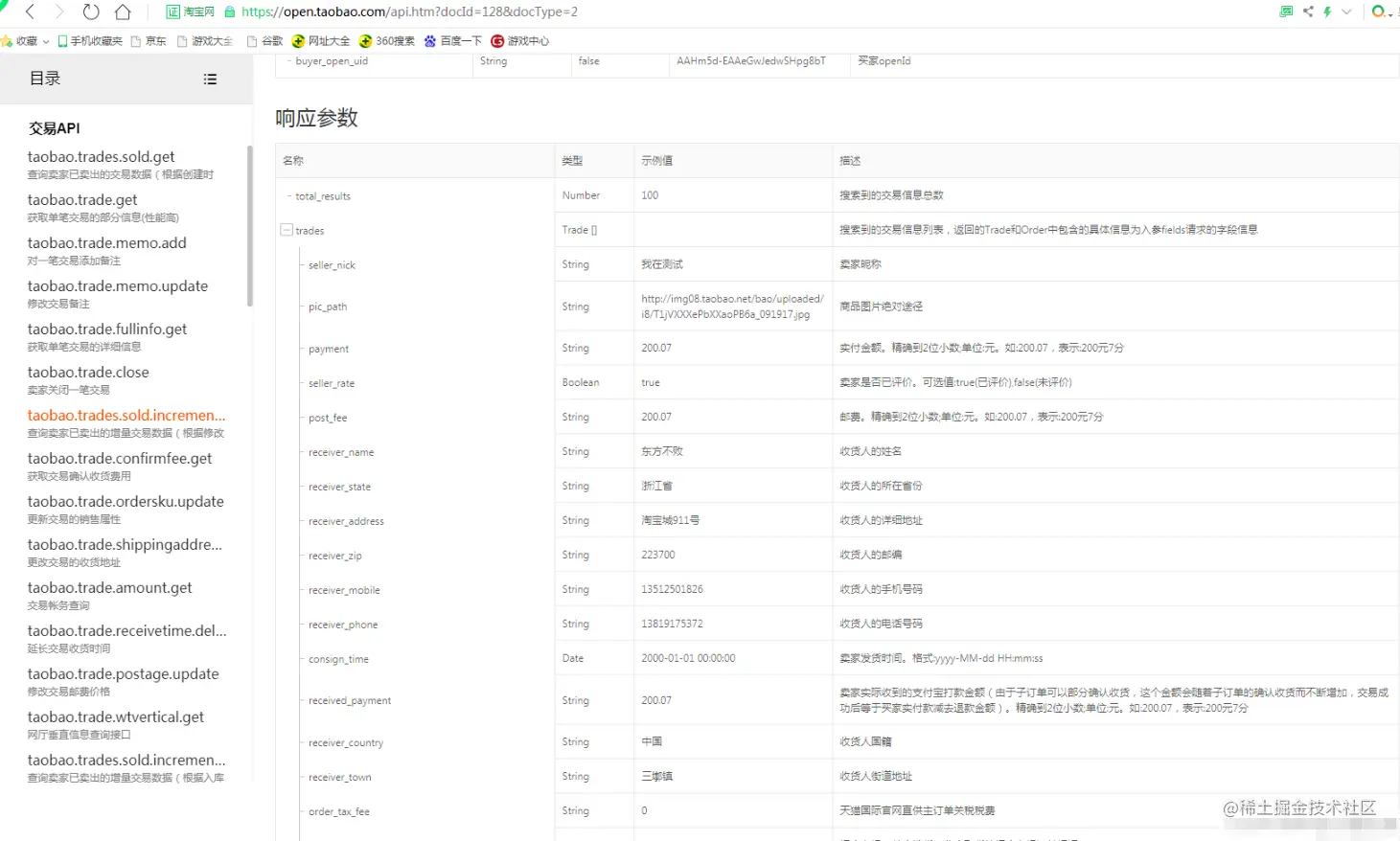Go back to the previous page
This screenshot has height=841, width=1400.
coord(30,11)
